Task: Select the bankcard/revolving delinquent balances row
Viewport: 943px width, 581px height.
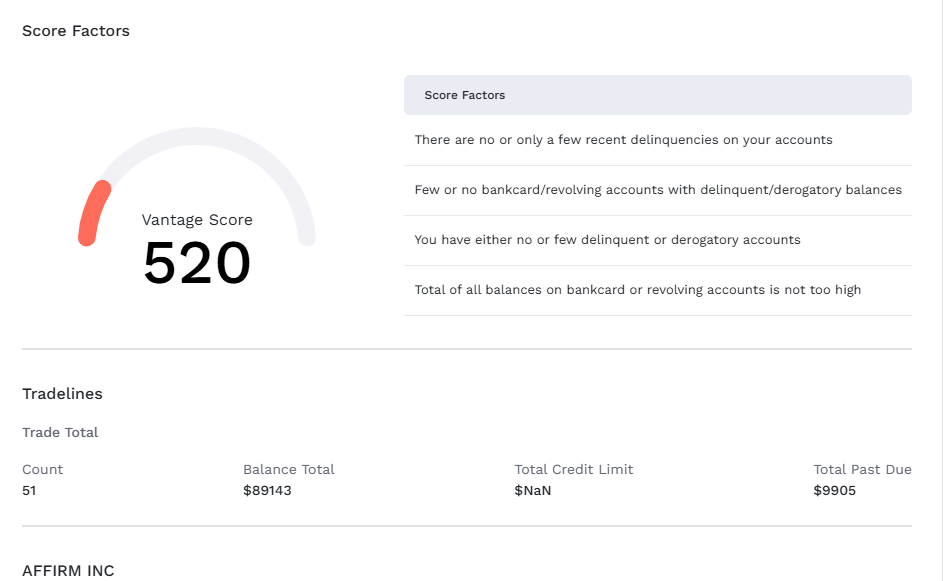Action: point(658,190)
